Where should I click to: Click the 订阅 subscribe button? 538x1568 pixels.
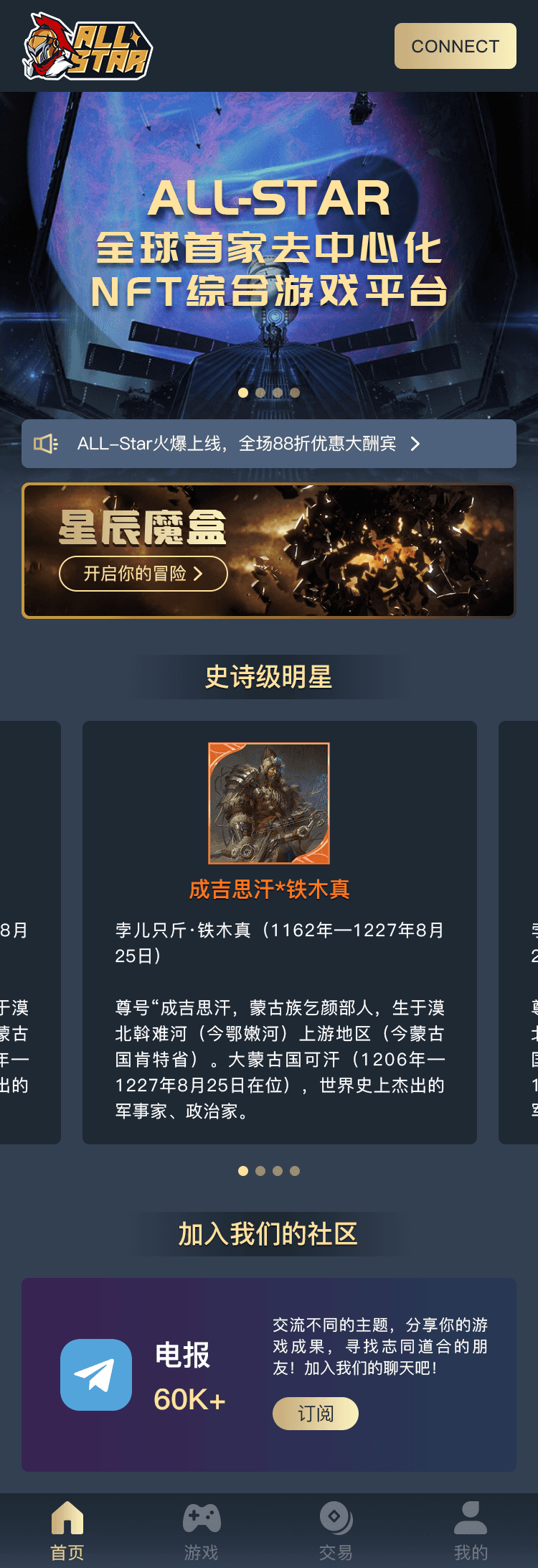[x=316, y=1414]
